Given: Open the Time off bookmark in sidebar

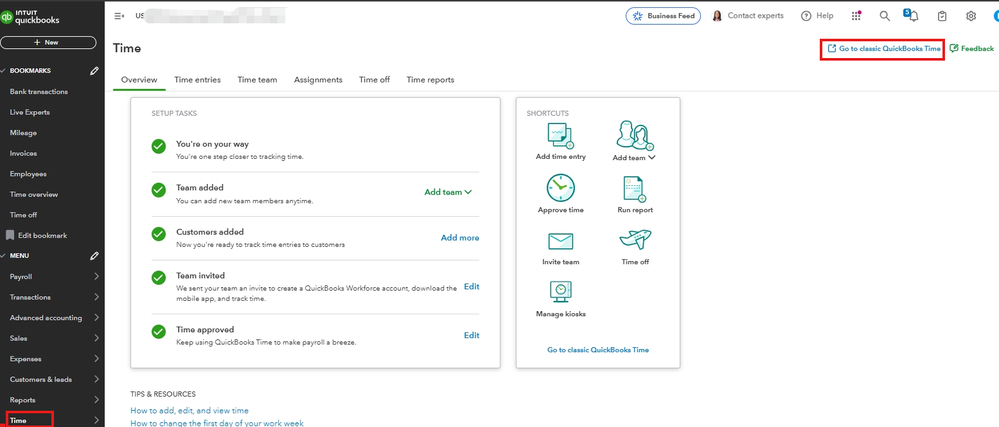Looking at the screenshot, I should tap(24, 215).
